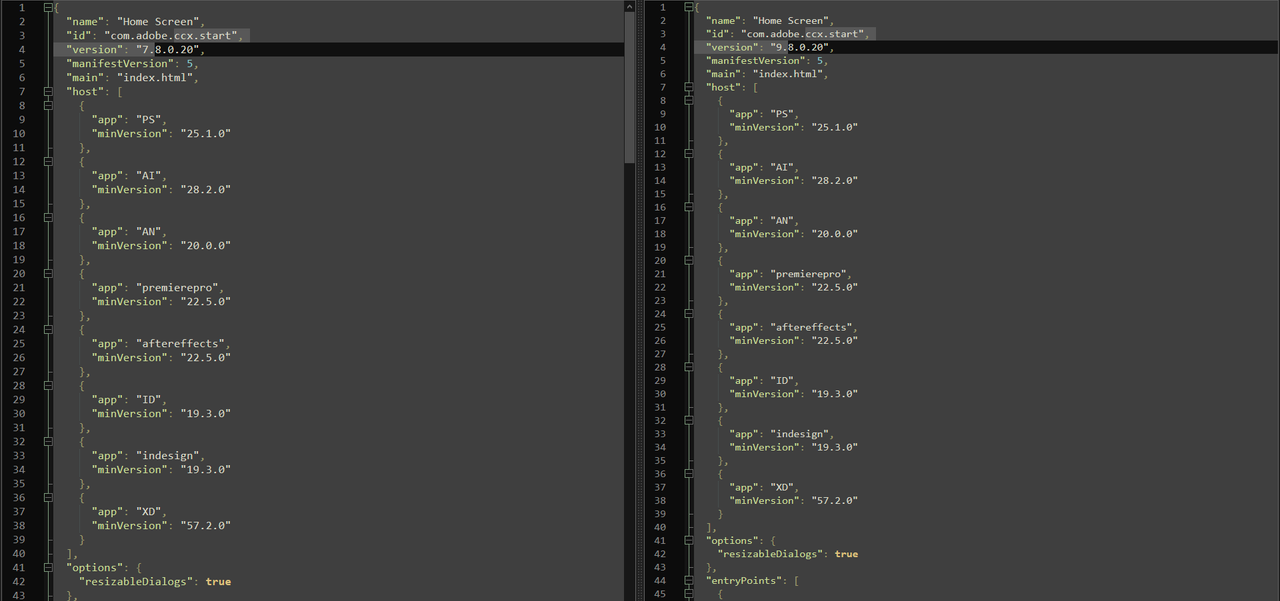
Task: Fold the PS app block in left pane
Action: click(x=47, y=106)
